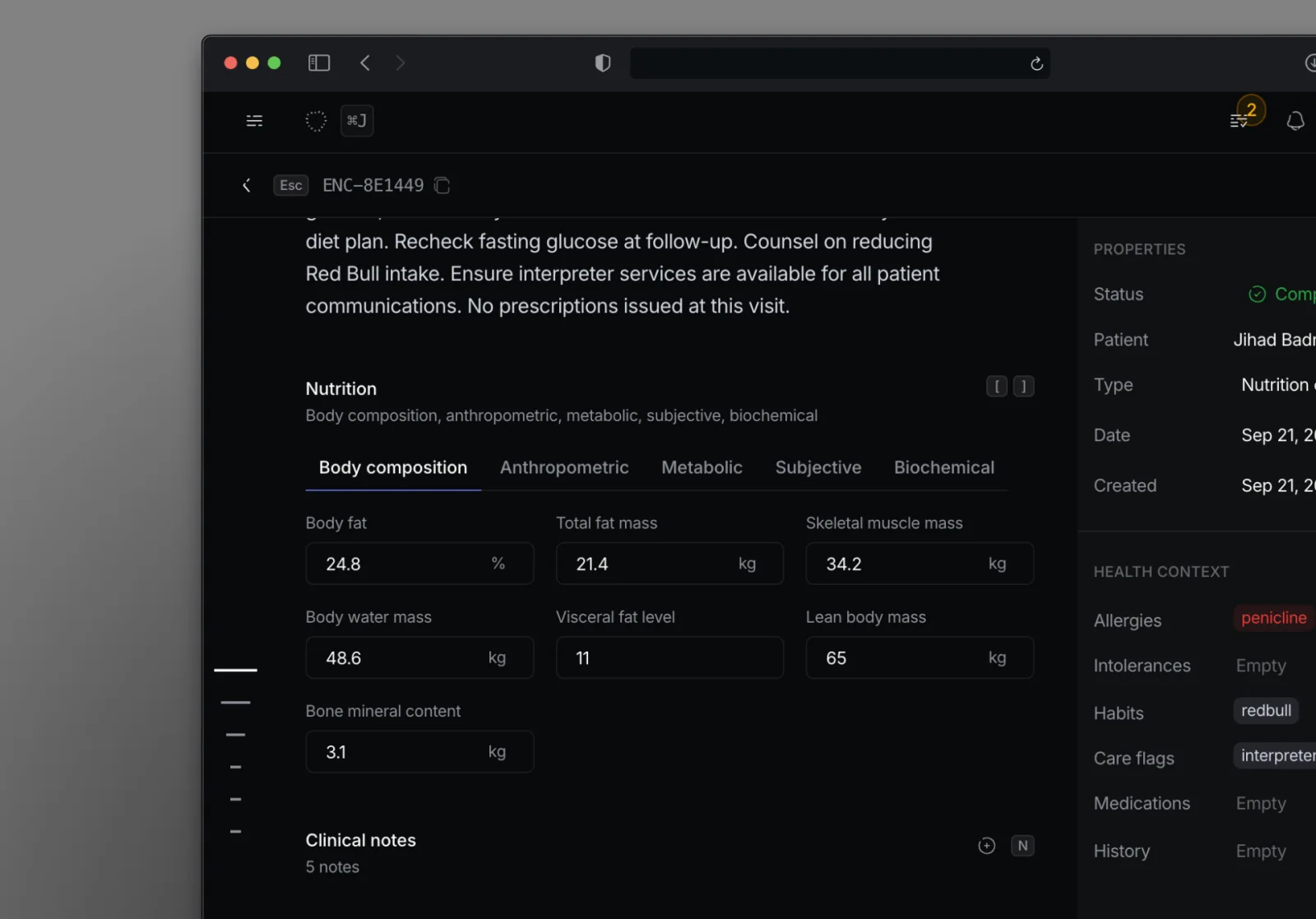Image resolution: width=1316 pixels, height=919 pixels.
Task: Edit the Total fat mass field
Action: (670, 564)
